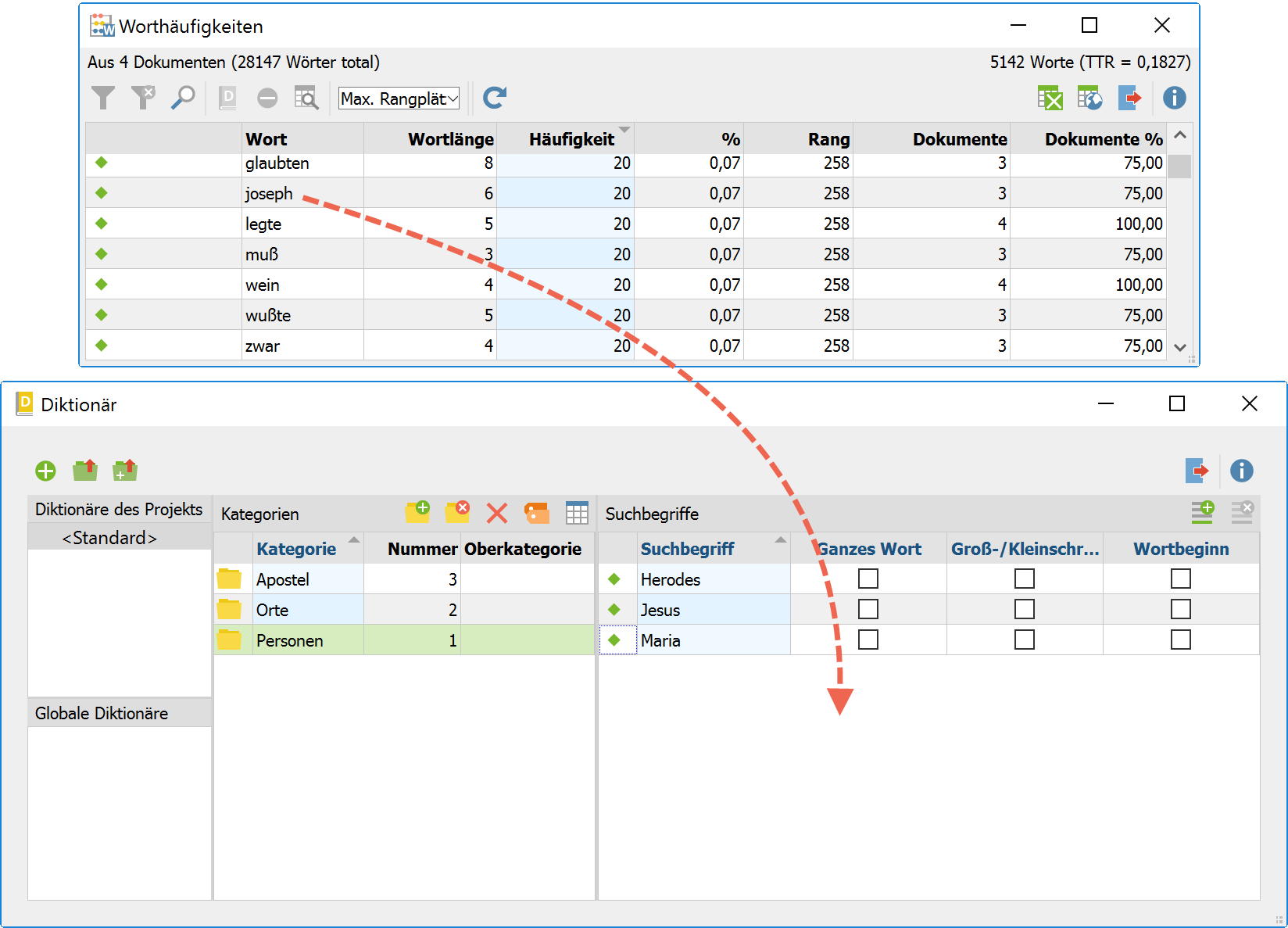Click the green diamond beside joseph

click(x=101, y=192)
